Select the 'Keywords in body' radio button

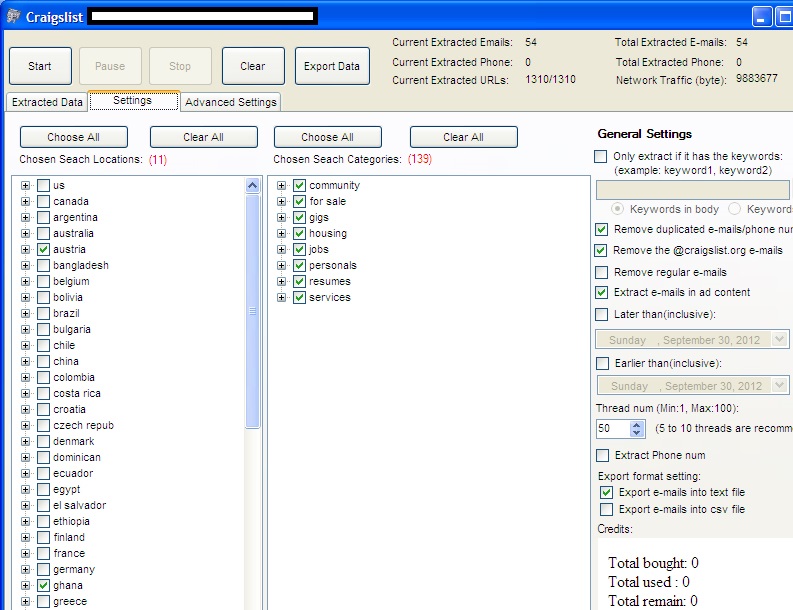(617, 209)
